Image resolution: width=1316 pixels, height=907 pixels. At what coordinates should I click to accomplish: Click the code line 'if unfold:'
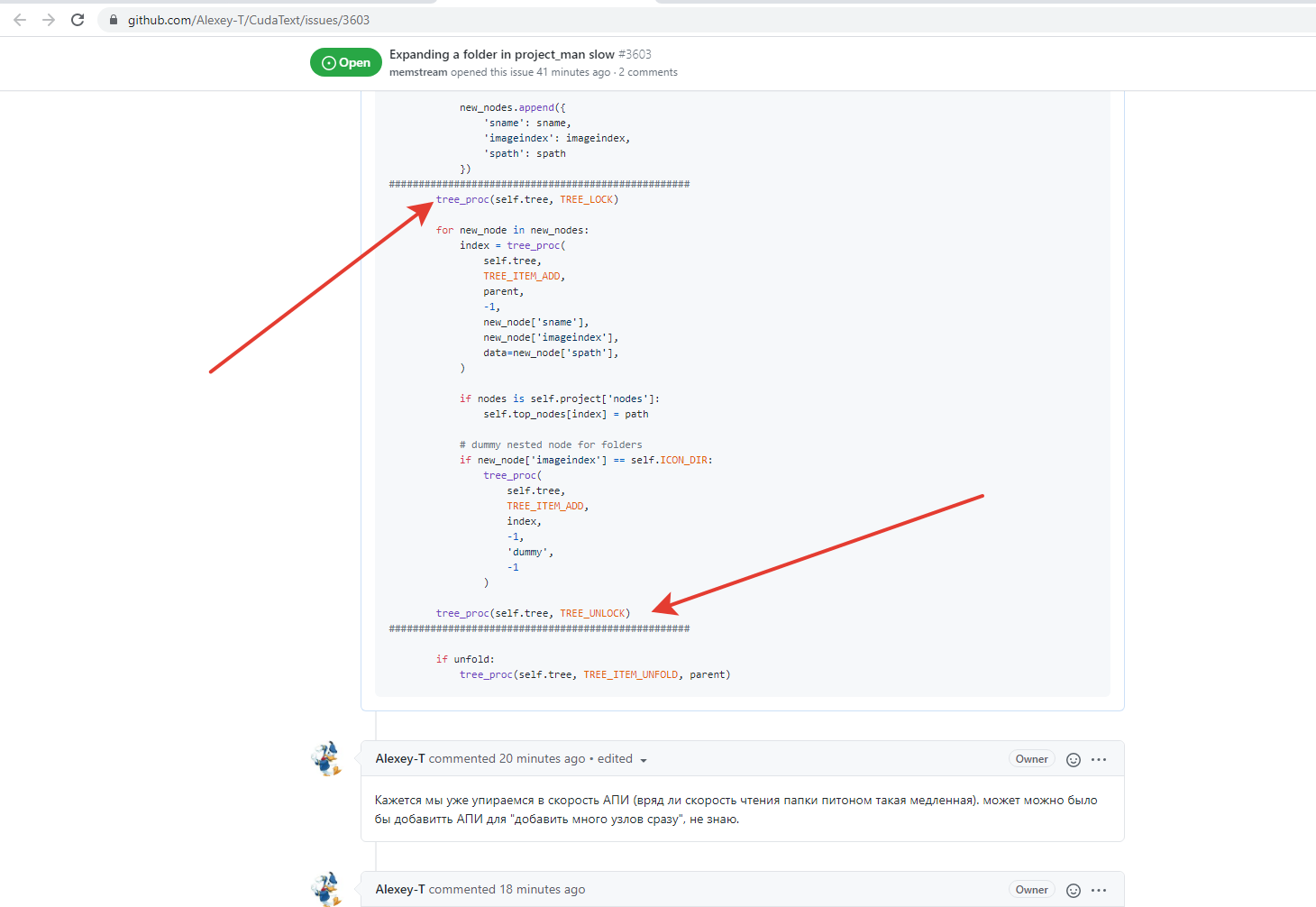pyautogui.click(x=465, y=659)
